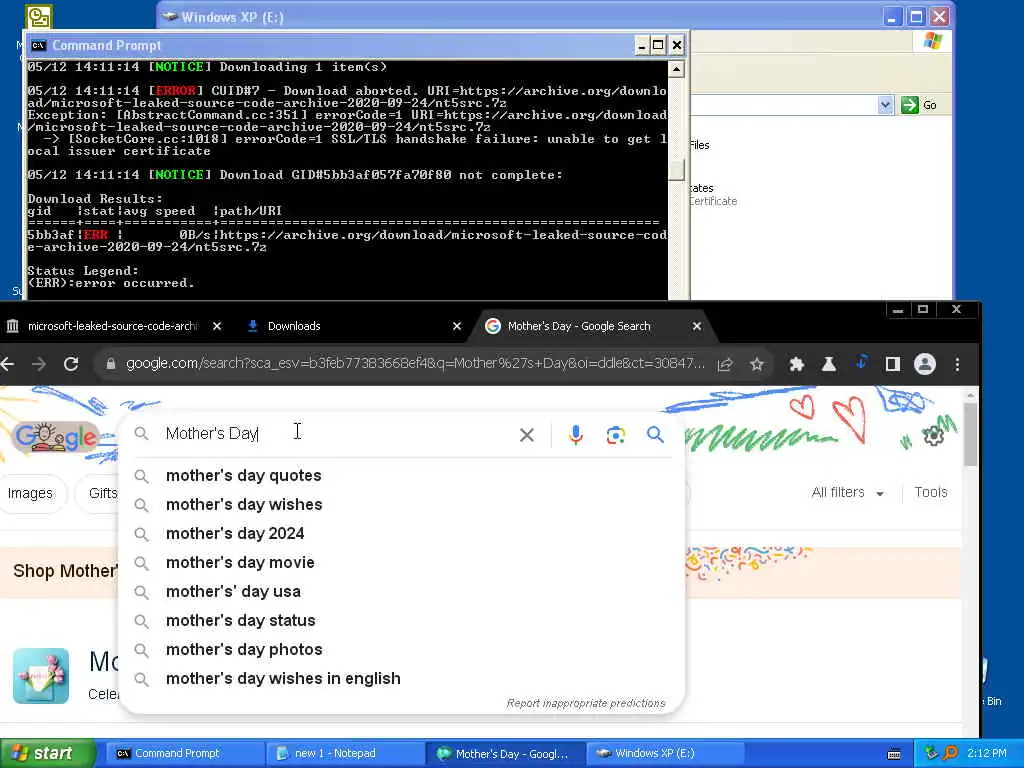The image size is (1024, 768).
Task: Click the browser back arrow
Action: [7, 364]
